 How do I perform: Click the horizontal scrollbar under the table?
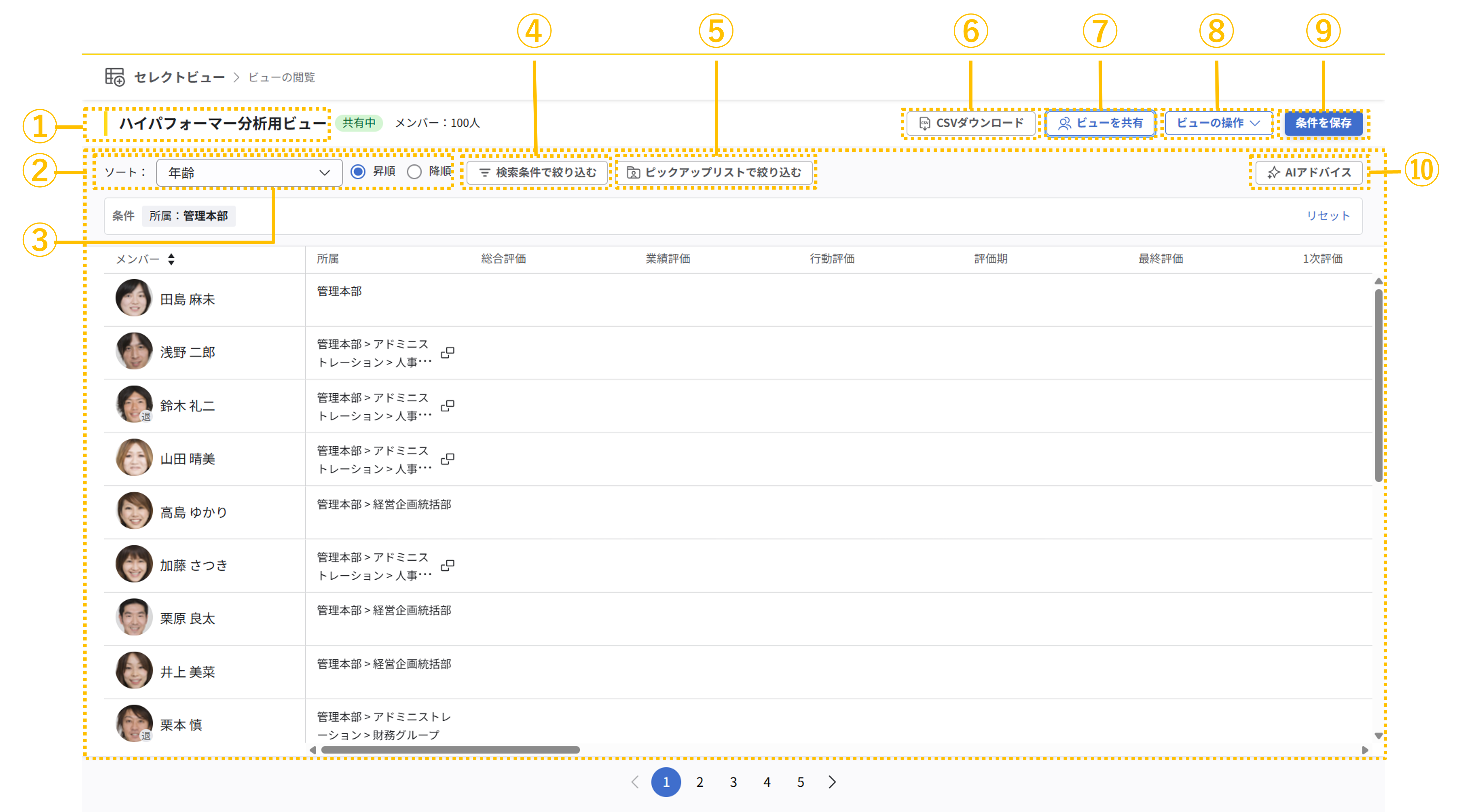pos(450,749)
